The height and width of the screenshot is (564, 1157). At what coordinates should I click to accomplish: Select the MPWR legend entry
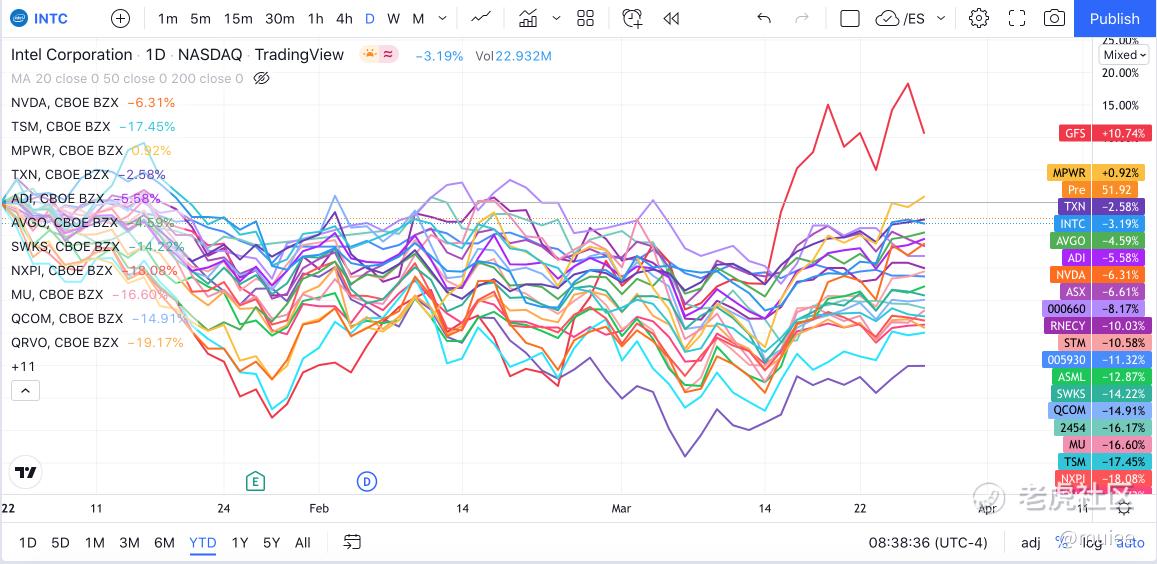pyautogui.click(x=91, y=151)
